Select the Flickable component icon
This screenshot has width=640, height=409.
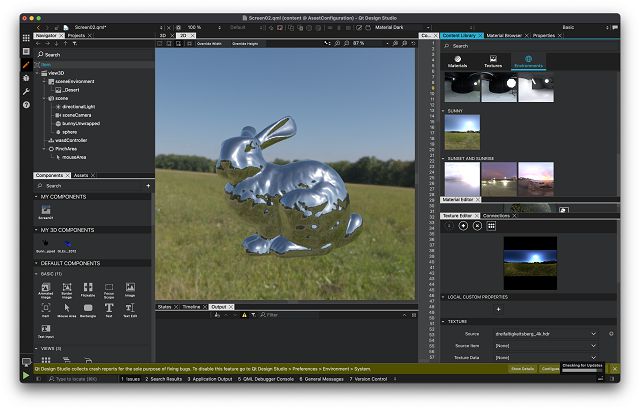[87, 288]
